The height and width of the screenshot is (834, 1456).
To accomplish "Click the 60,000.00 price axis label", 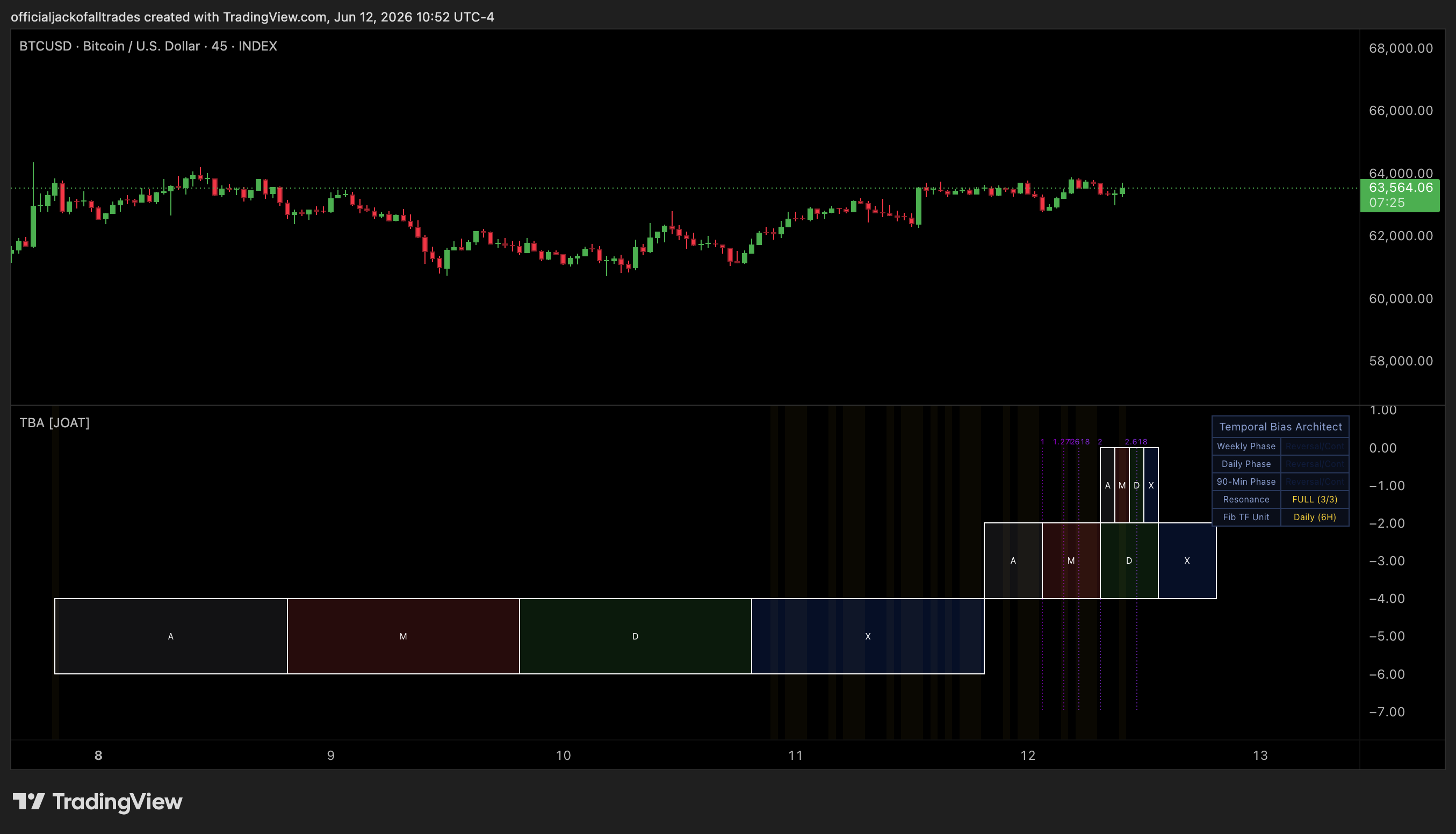I will click(1401, 298).
